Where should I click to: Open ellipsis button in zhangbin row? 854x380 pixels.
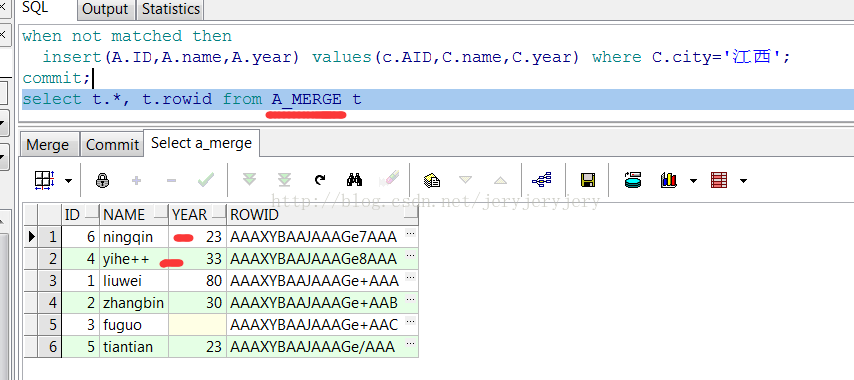(411, 299)
